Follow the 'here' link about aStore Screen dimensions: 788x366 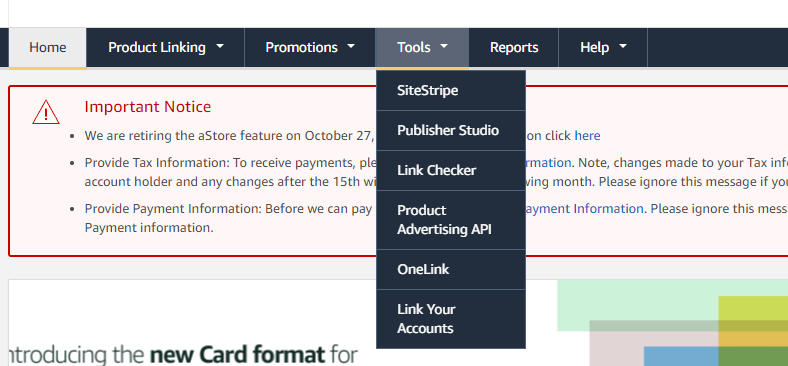[x=587, y=136]
